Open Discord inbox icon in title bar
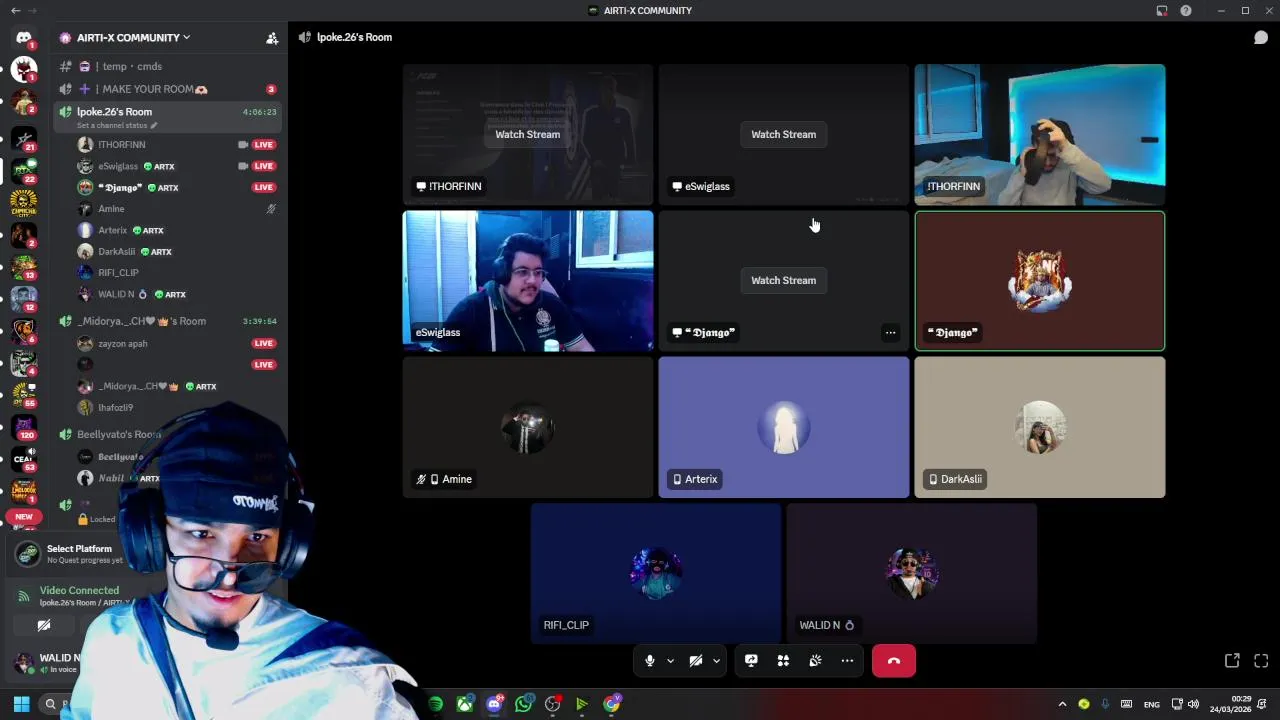The width and height of the screenshot is (1280, 720). coord(1162,10)
